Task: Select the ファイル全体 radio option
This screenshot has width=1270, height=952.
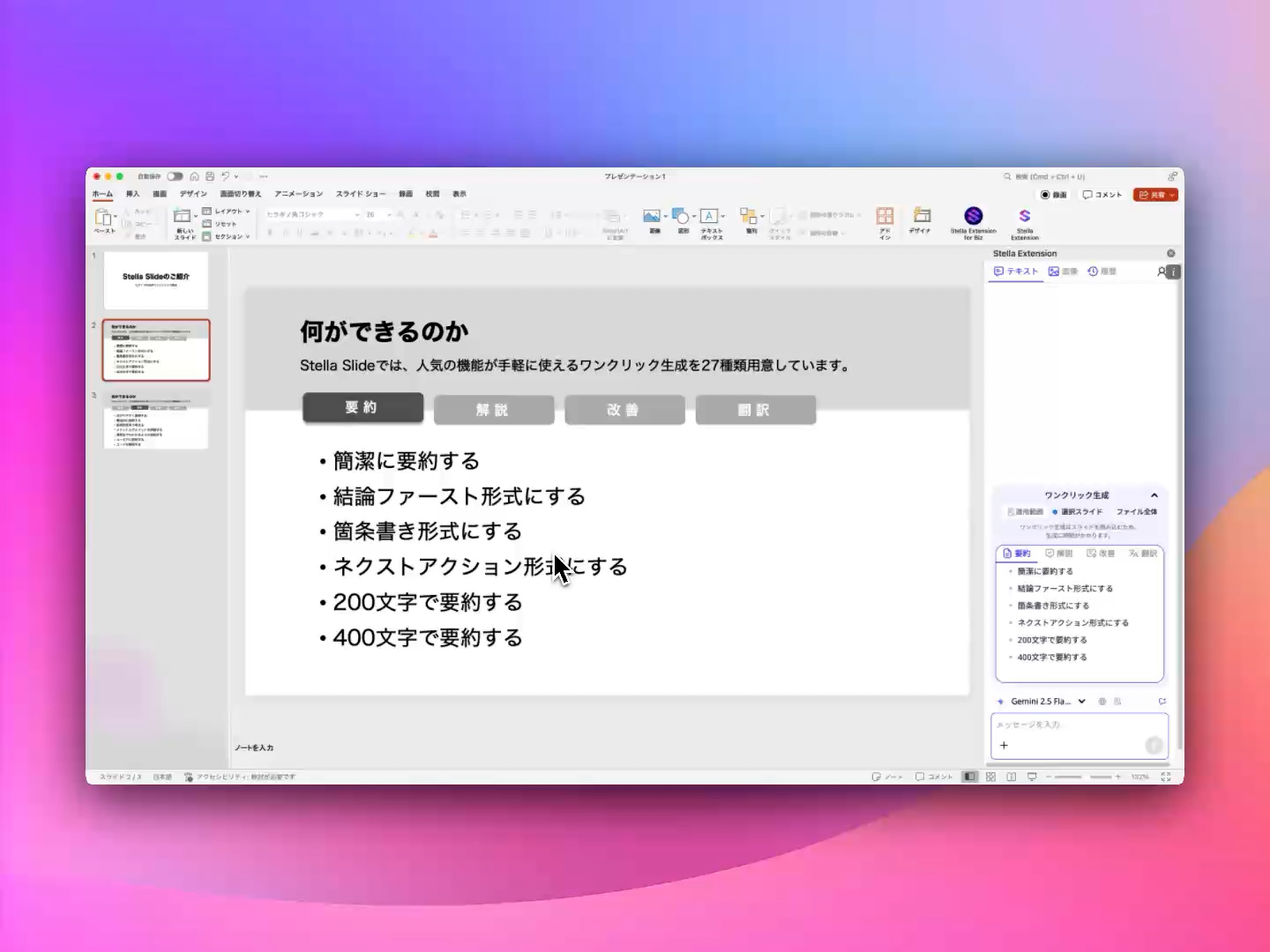Action: [1136, 511]
